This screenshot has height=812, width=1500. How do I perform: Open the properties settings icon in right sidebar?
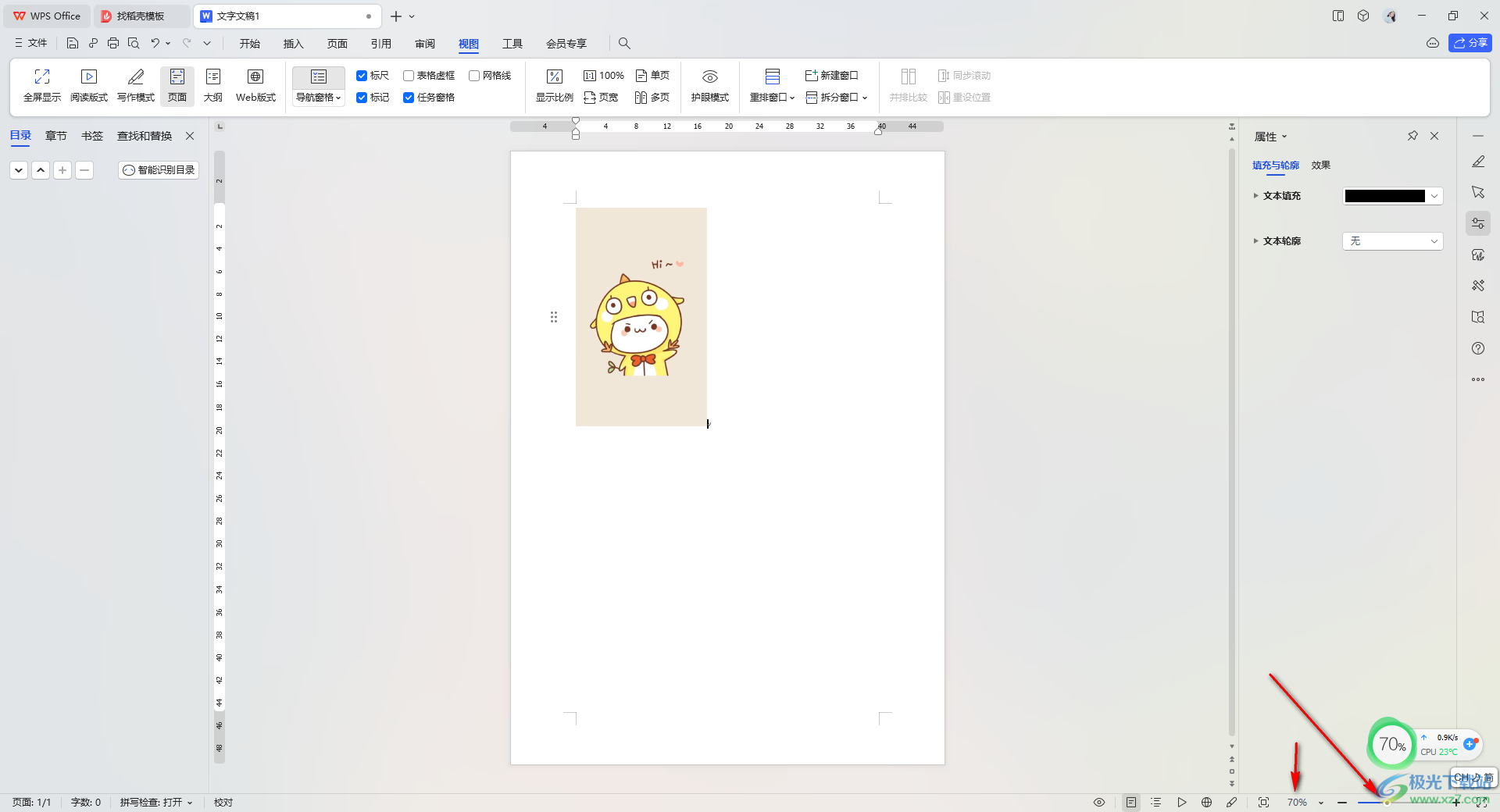(x=1478, y=223)
